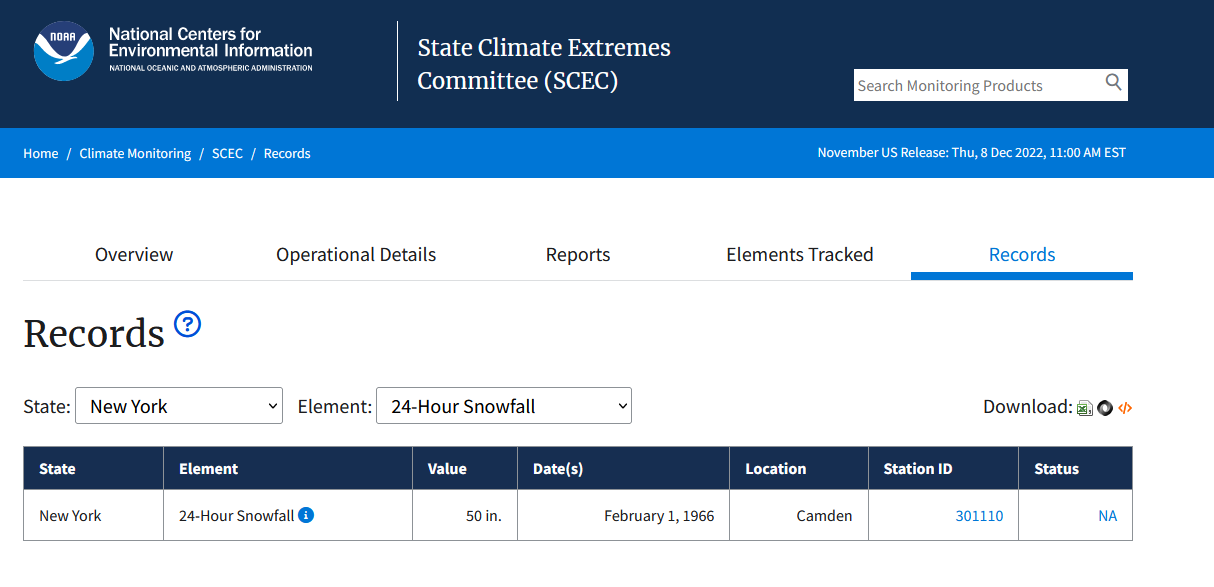Open station ID 301110 link
Viewport: 1214px width, 587px height.
pyautogui.click(x=979, y=516)
